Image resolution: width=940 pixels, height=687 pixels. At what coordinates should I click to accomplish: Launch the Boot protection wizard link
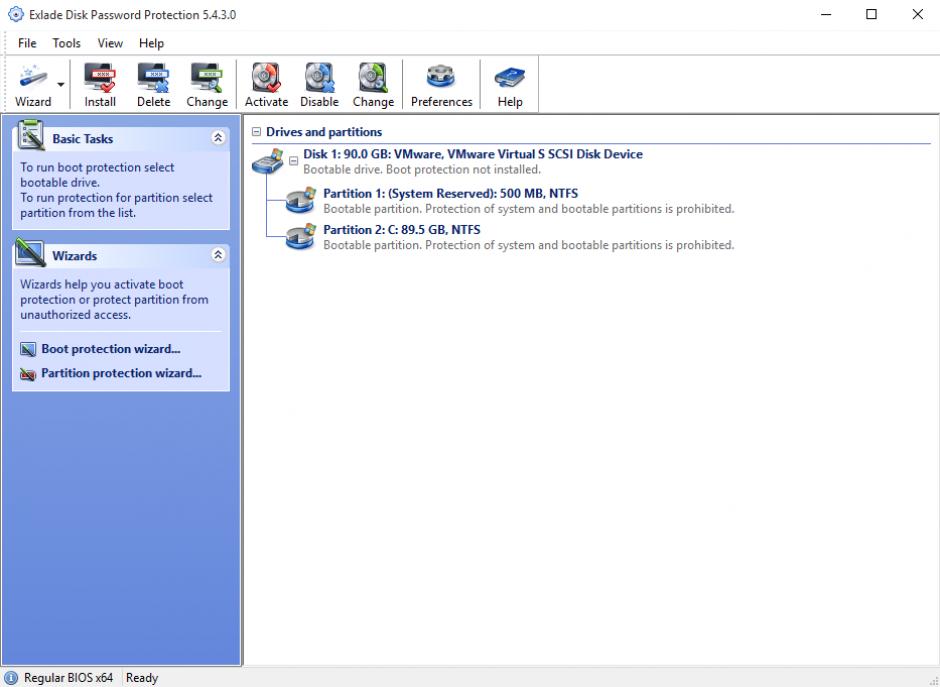pos(110,349)
